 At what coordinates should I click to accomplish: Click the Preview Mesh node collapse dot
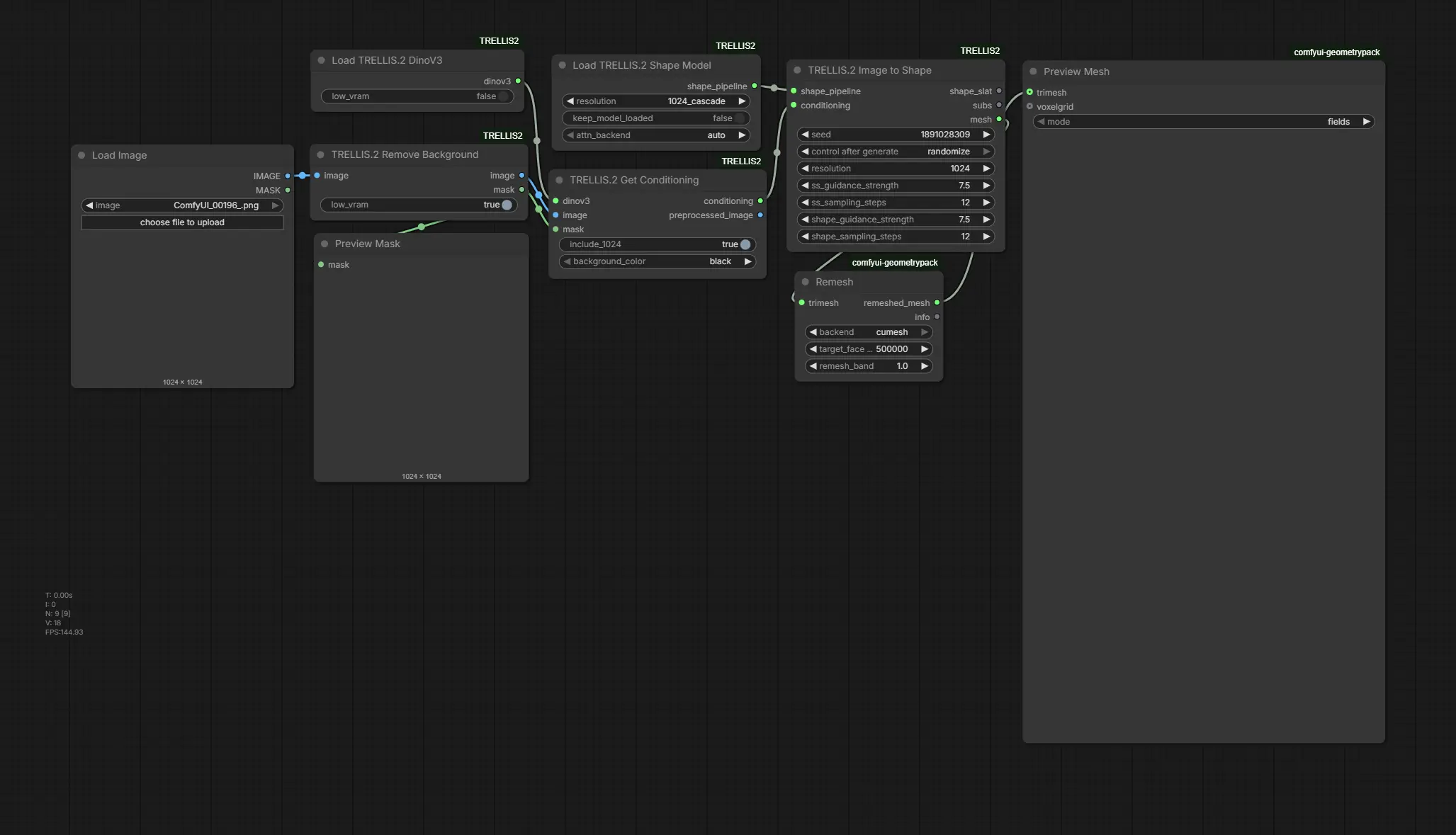[x=1033, y=72]
